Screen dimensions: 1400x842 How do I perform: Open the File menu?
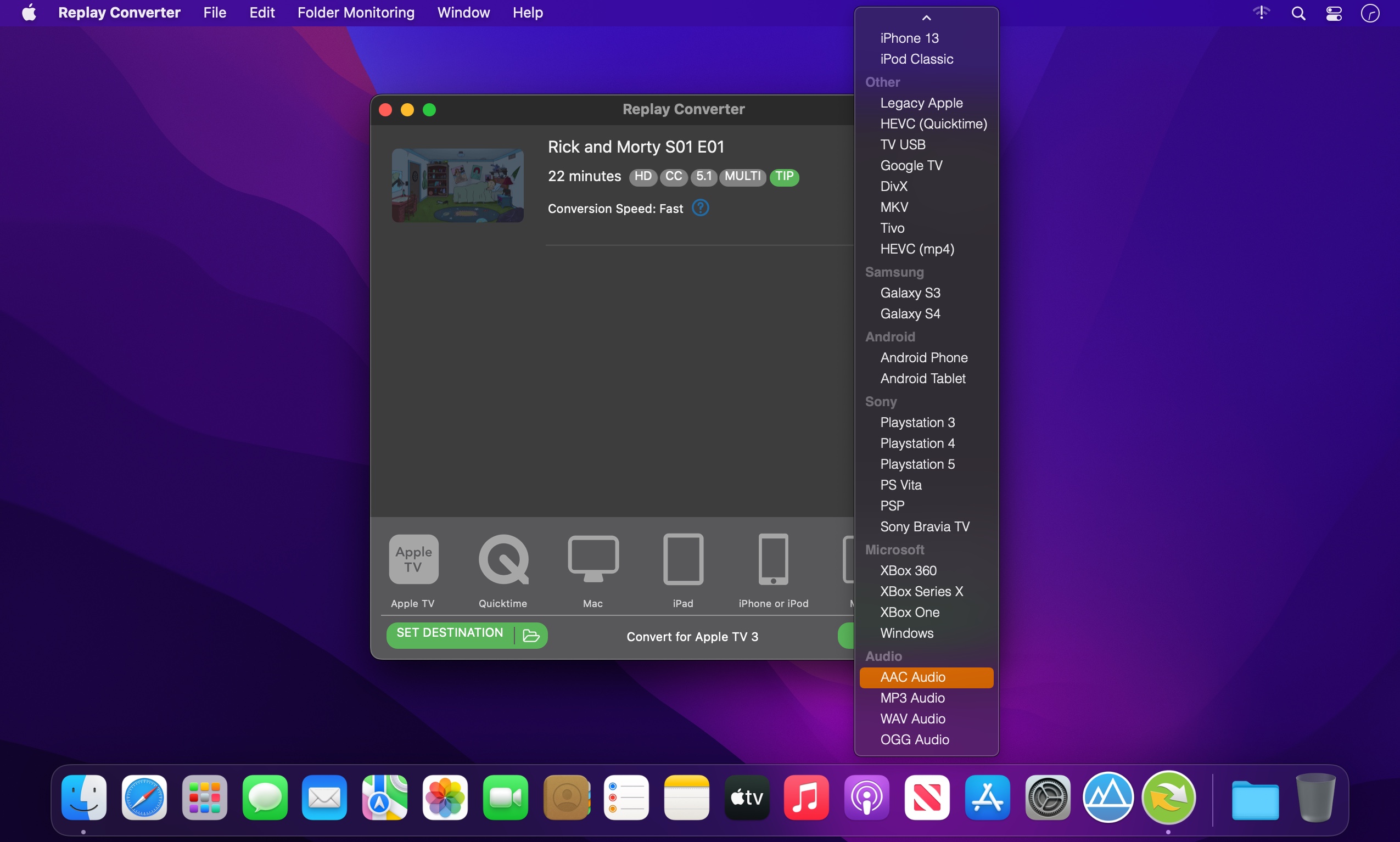tap(215, 13)
